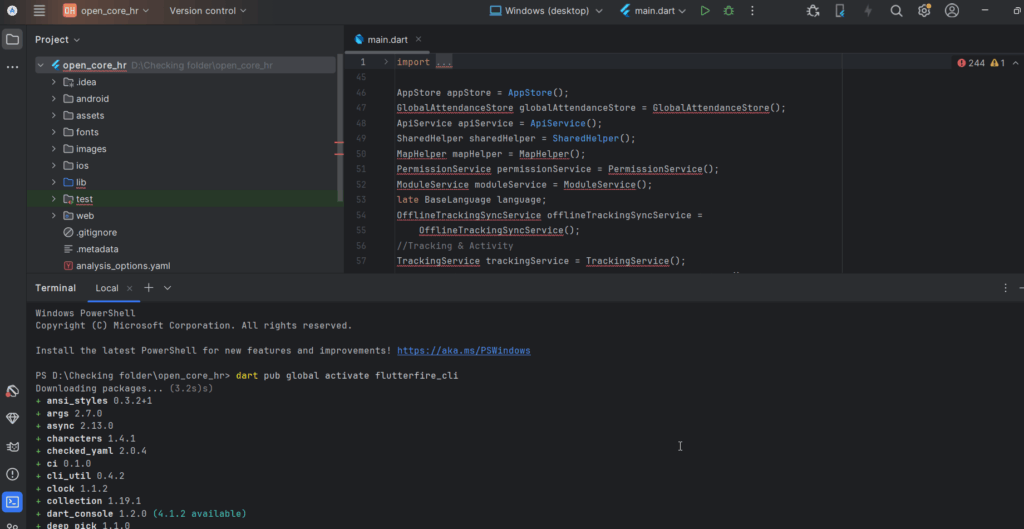Select the Local terminal tab
This screenshot has width=1024, height=529.
(x=107, y=288)
